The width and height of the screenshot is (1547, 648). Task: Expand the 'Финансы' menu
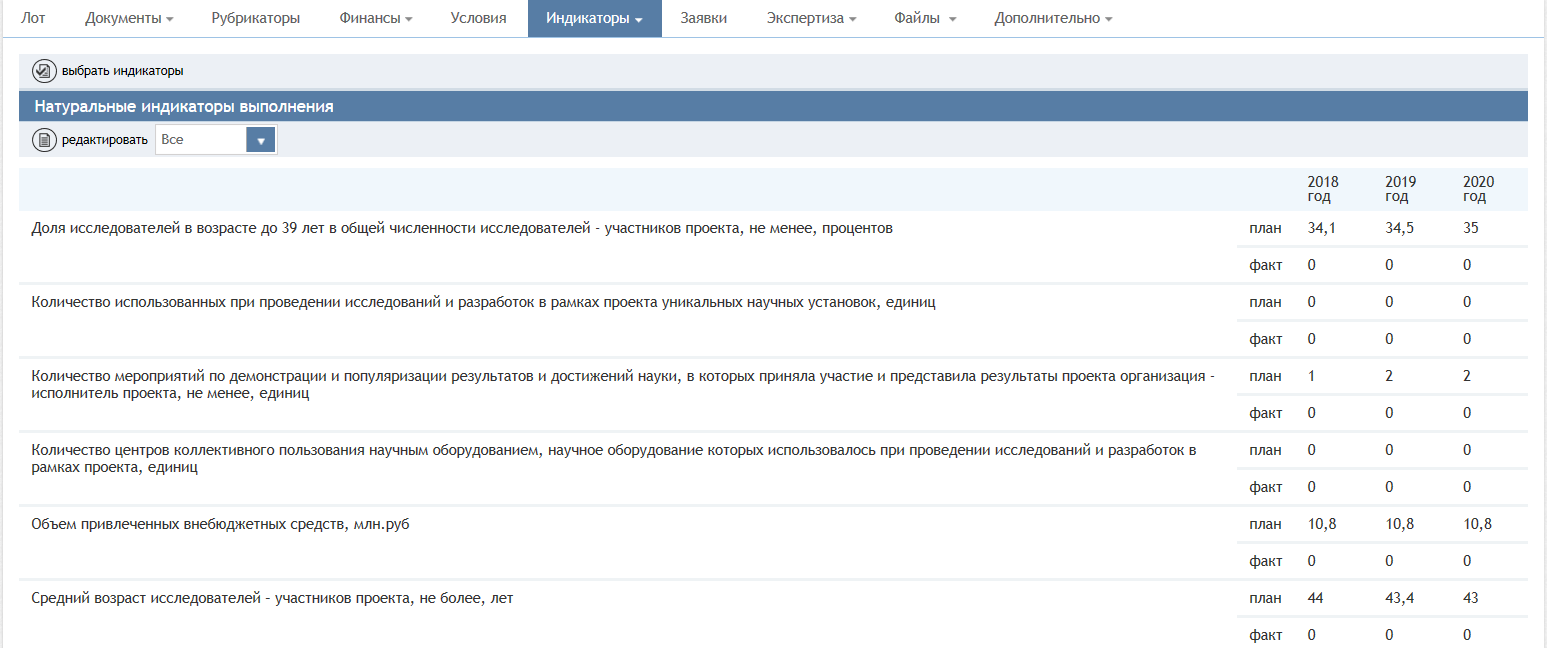coord(377,18)
